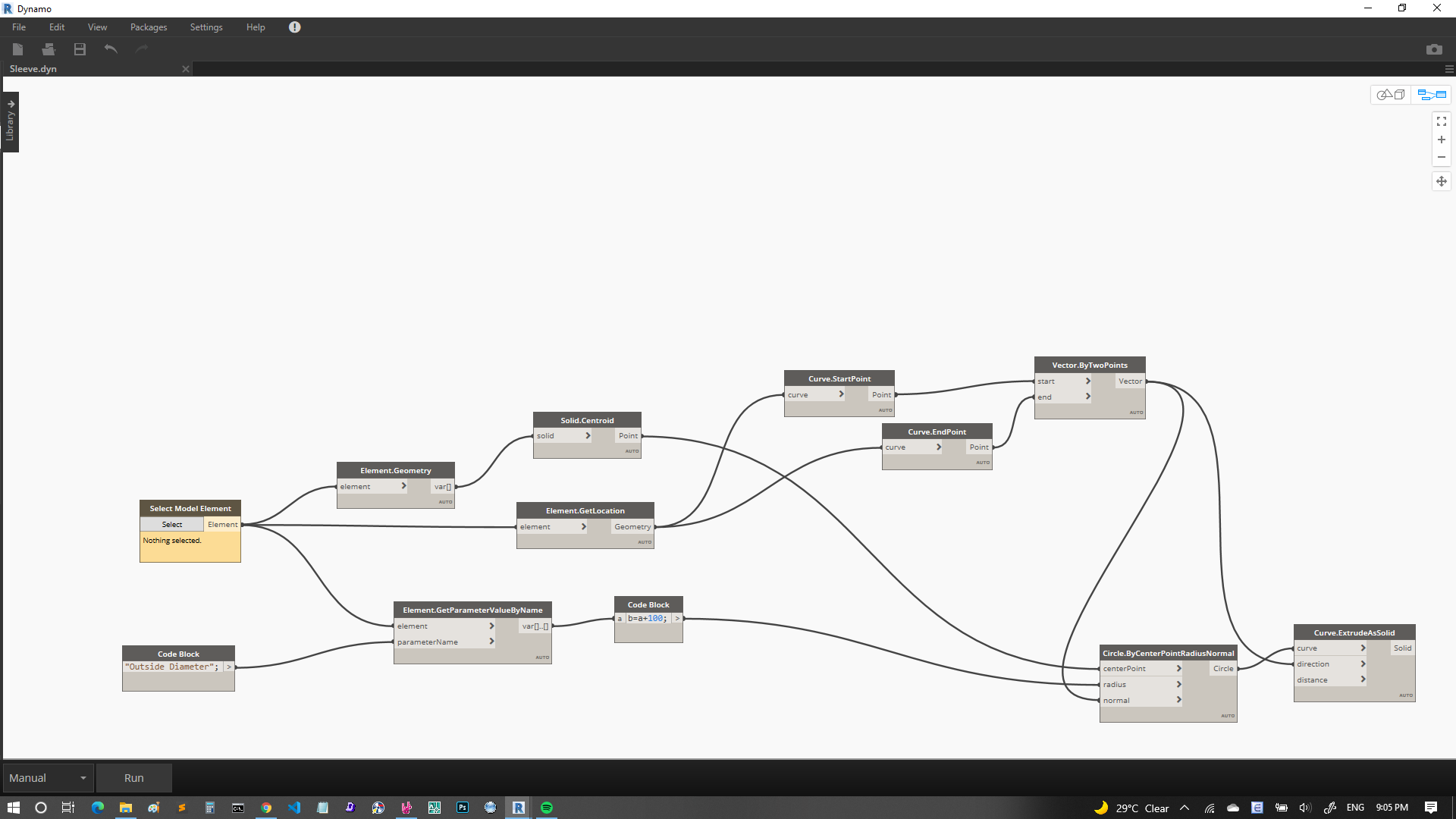Toggle background 3D preview navigation
The width and height of the screenshot is (1456, 819).
point(1391,95)
